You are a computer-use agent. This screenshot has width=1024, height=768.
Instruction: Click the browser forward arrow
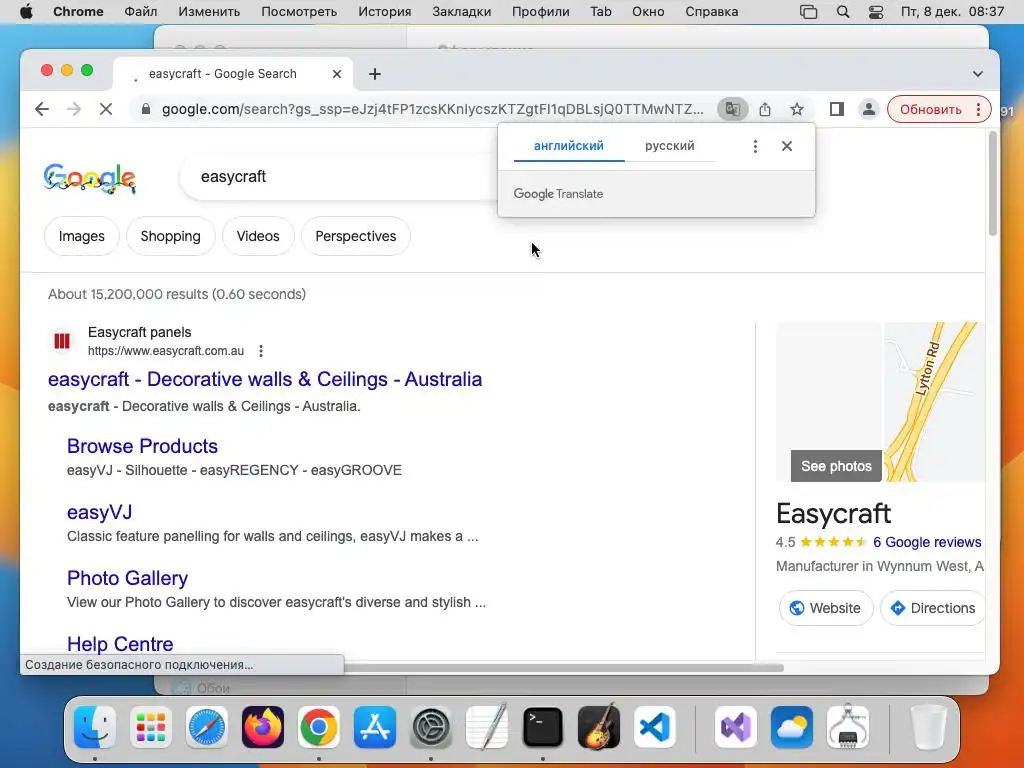tap(74, 109)
